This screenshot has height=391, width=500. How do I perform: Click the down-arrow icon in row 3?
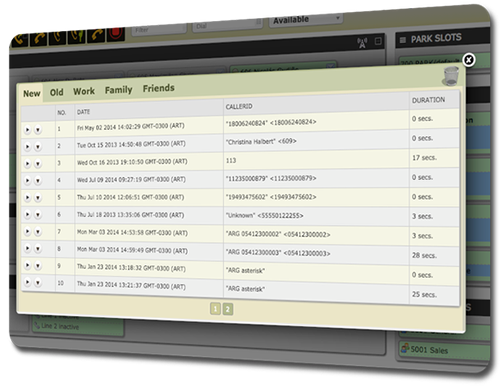click(38, 164)
